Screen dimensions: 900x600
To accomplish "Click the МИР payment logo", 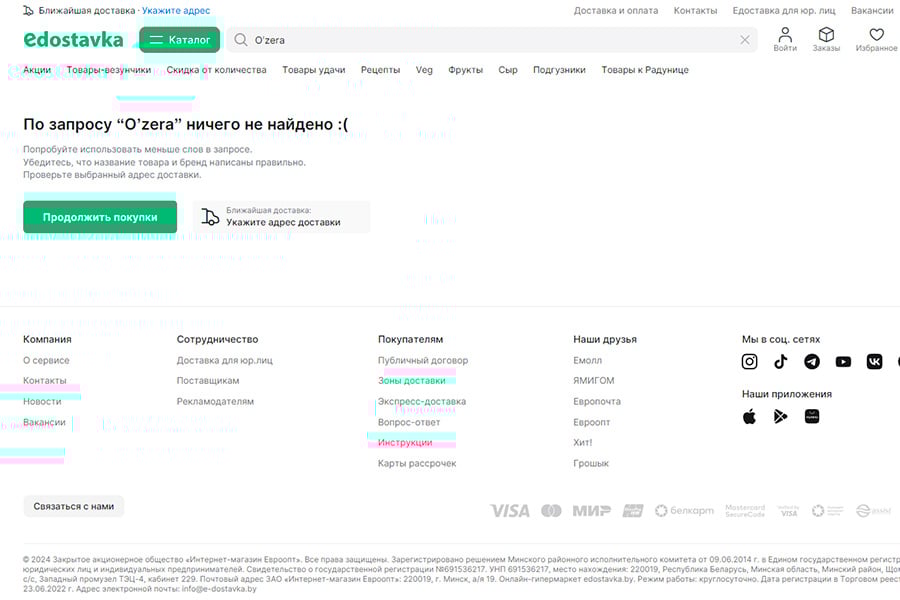I will pos(591,510).
